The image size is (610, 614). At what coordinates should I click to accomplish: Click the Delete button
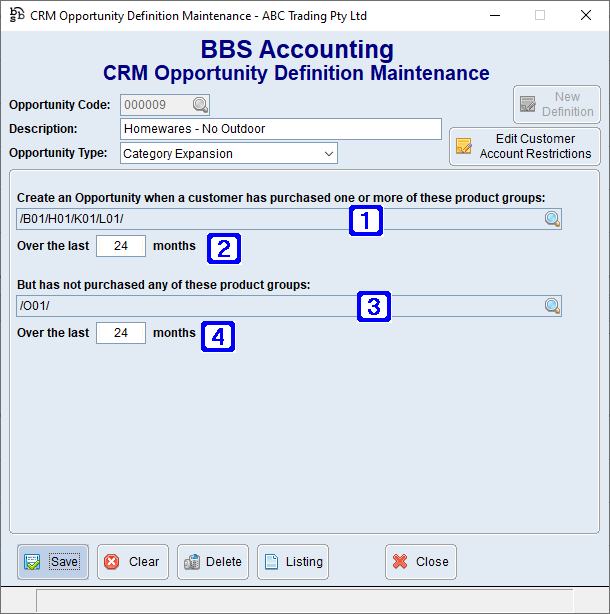click(213, 562)
